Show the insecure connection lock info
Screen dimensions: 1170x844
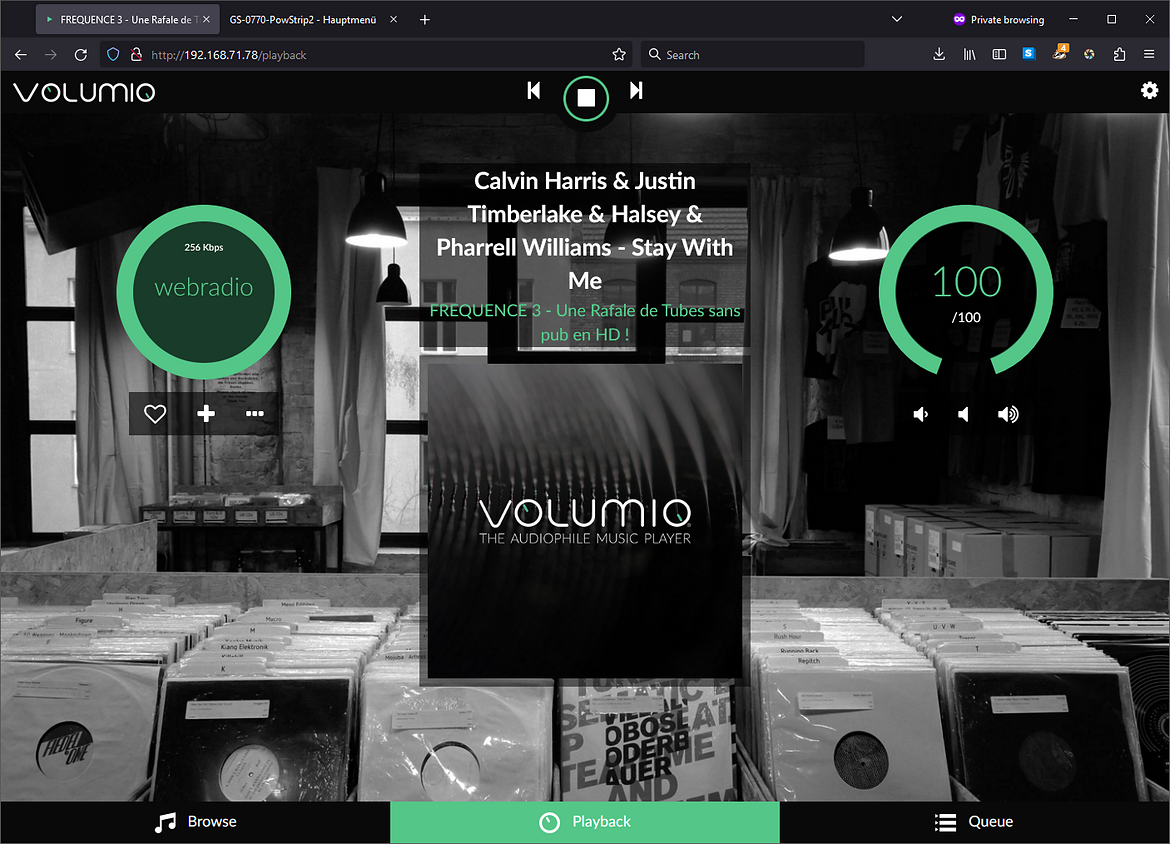click(136, 54)
